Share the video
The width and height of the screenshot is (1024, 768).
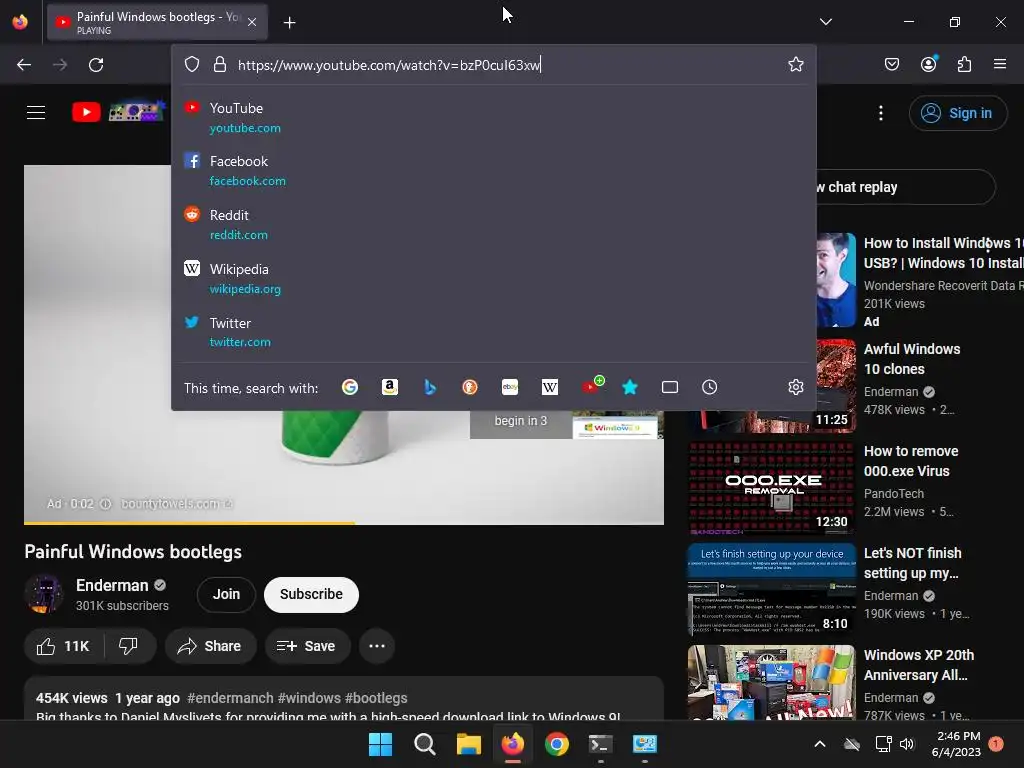[210, 646]
